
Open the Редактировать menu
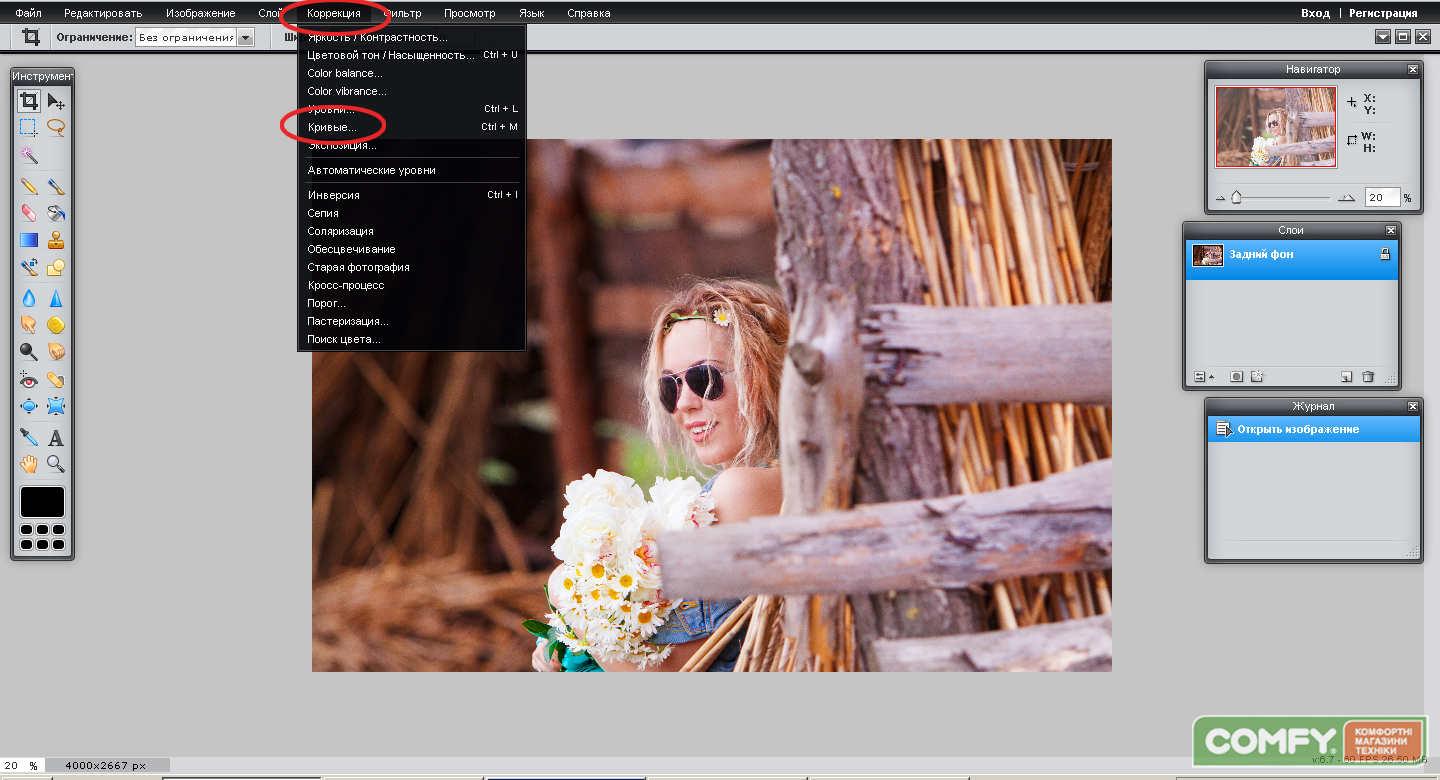[x=103, y=13]
